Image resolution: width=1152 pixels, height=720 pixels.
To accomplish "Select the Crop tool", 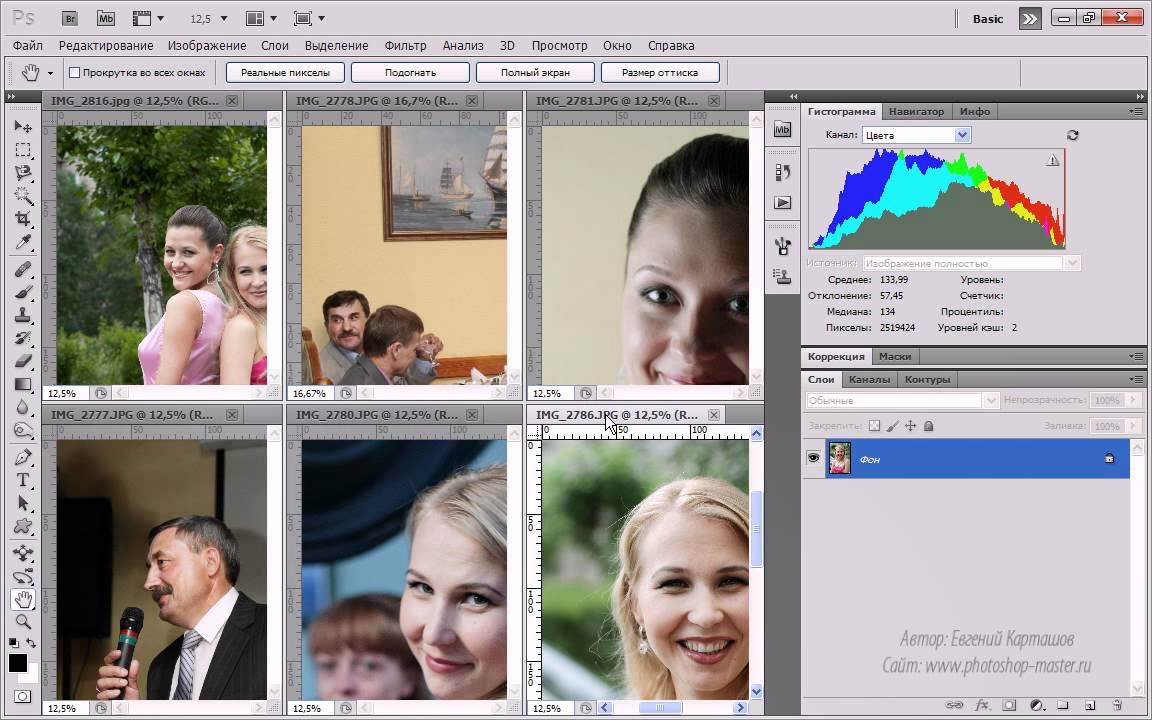I will (x=22, y=219).
